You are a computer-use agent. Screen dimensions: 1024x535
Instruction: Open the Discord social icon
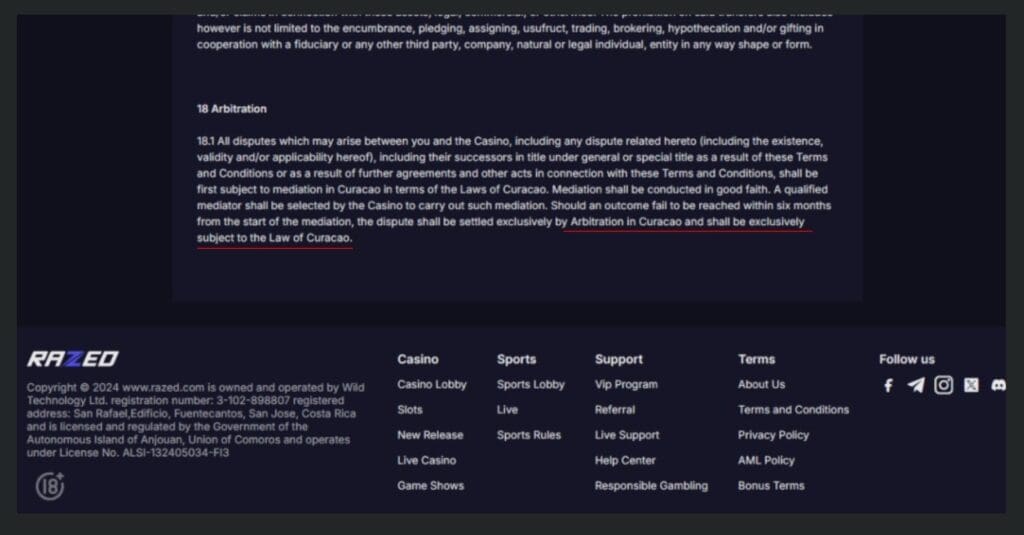pos(998,385)
